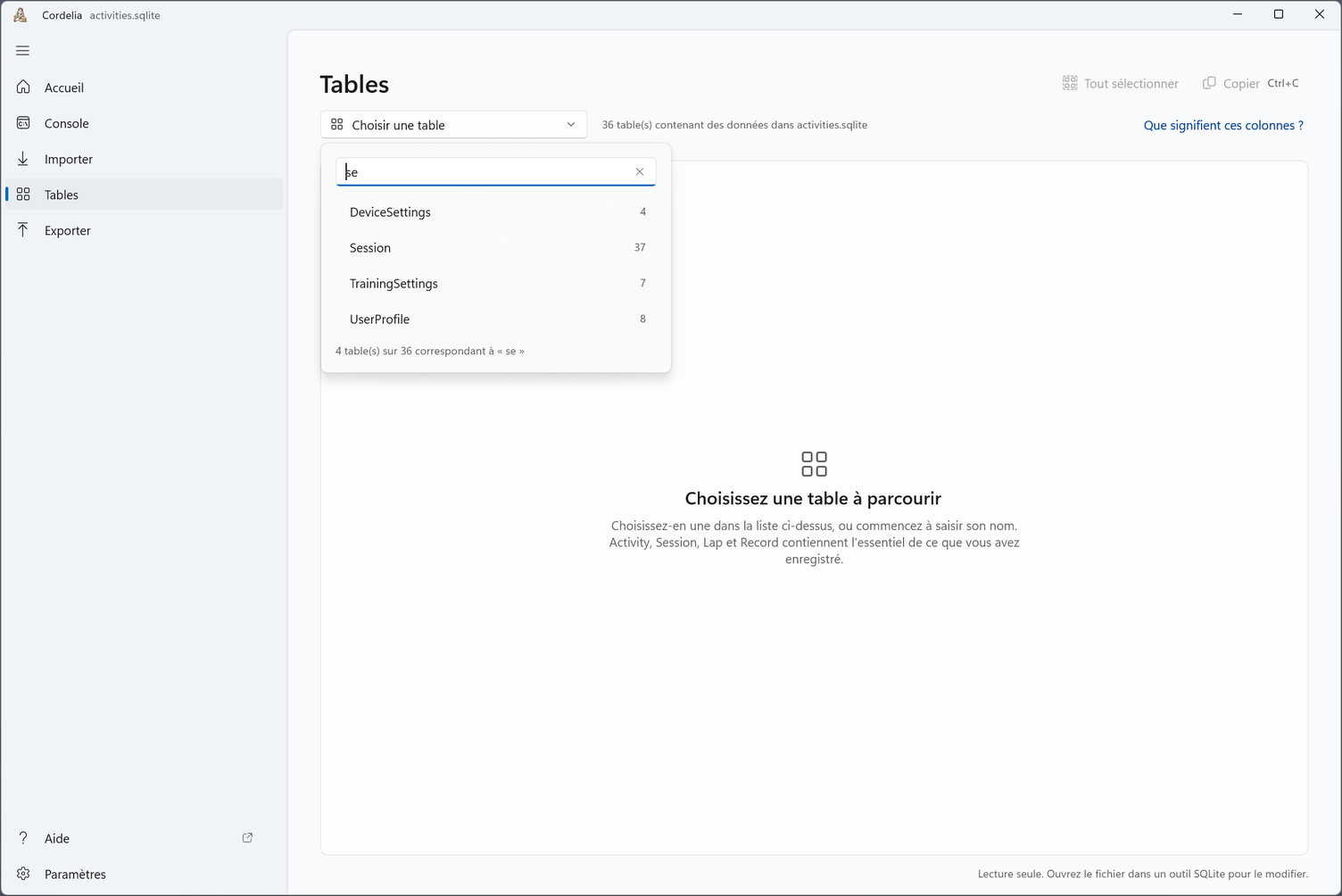Viewport: 1342px width, 896px height.
Task: Click the Cordelia app icon in title bar
Action: coord(21,15)
